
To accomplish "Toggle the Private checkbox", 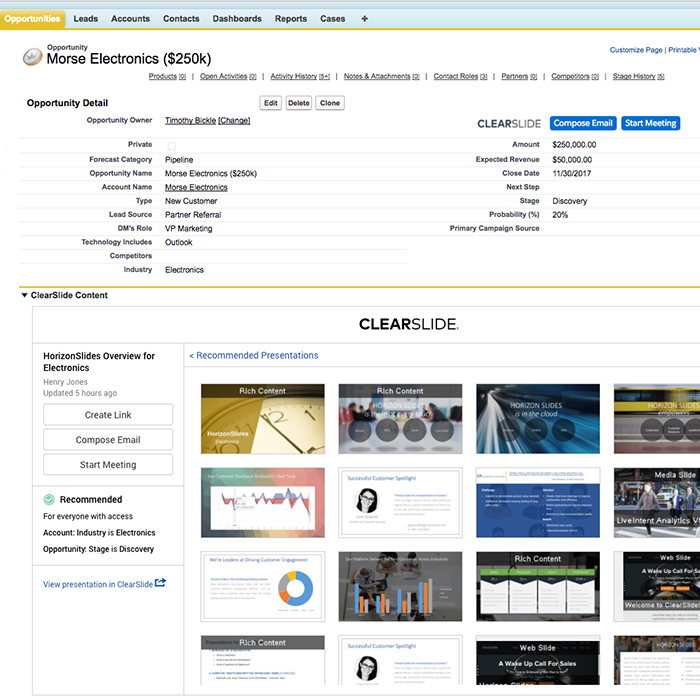I will tap(171, 146).
